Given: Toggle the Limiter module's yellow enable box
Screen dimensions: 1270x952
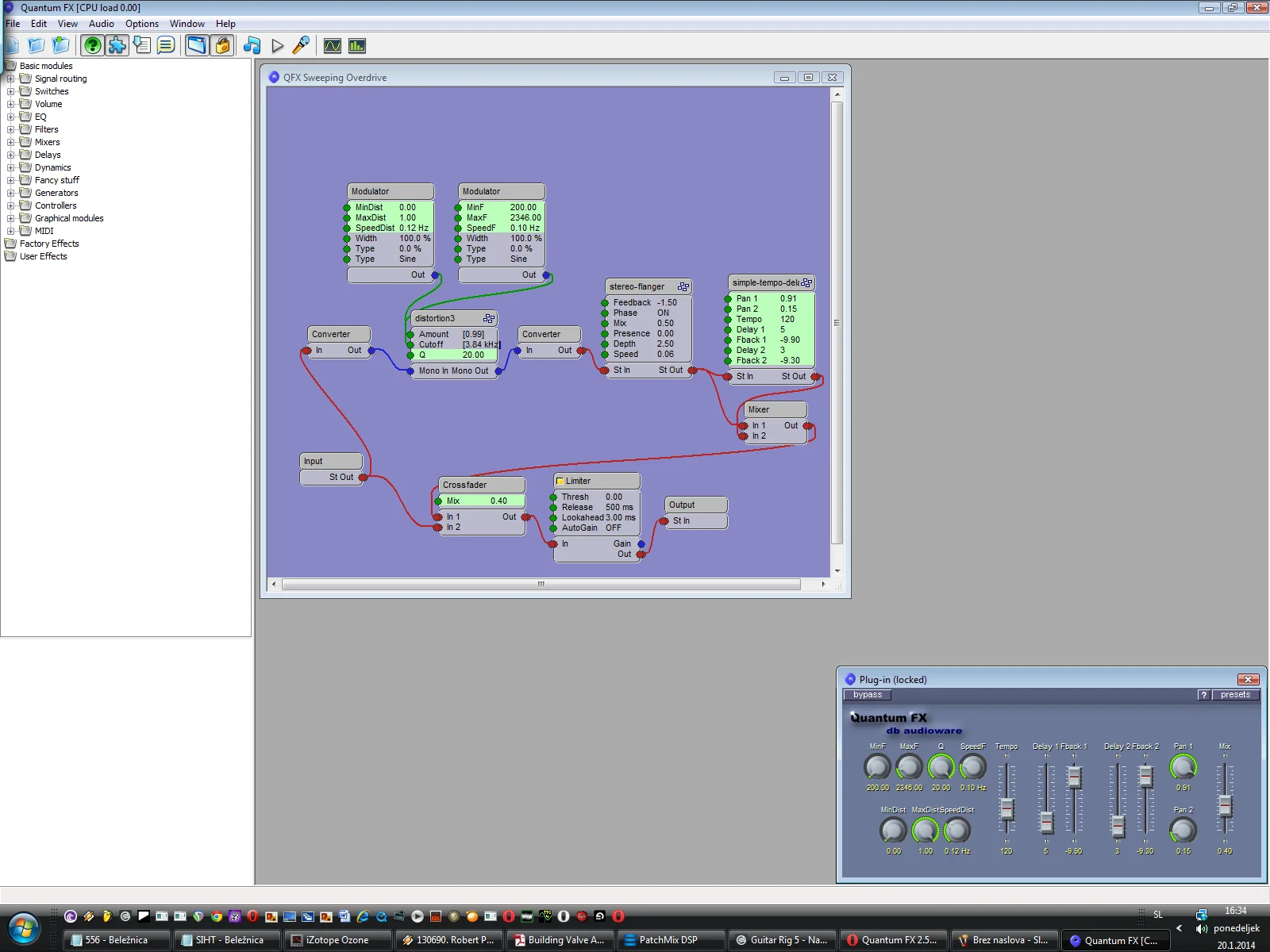Looking at the screenshot, I should (x=560, y=482).
